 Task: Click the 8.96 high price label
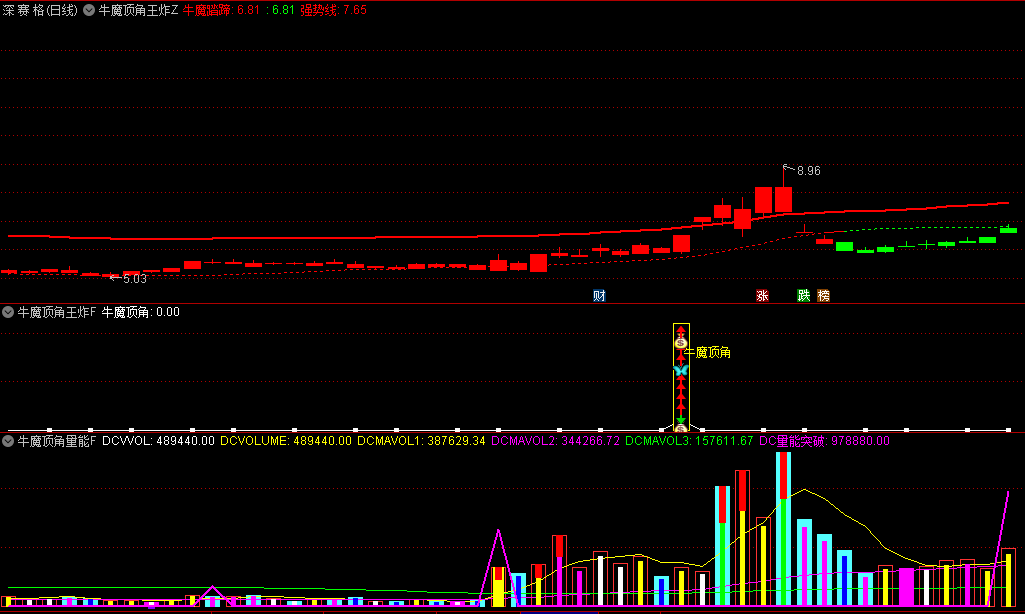(809, 171)
